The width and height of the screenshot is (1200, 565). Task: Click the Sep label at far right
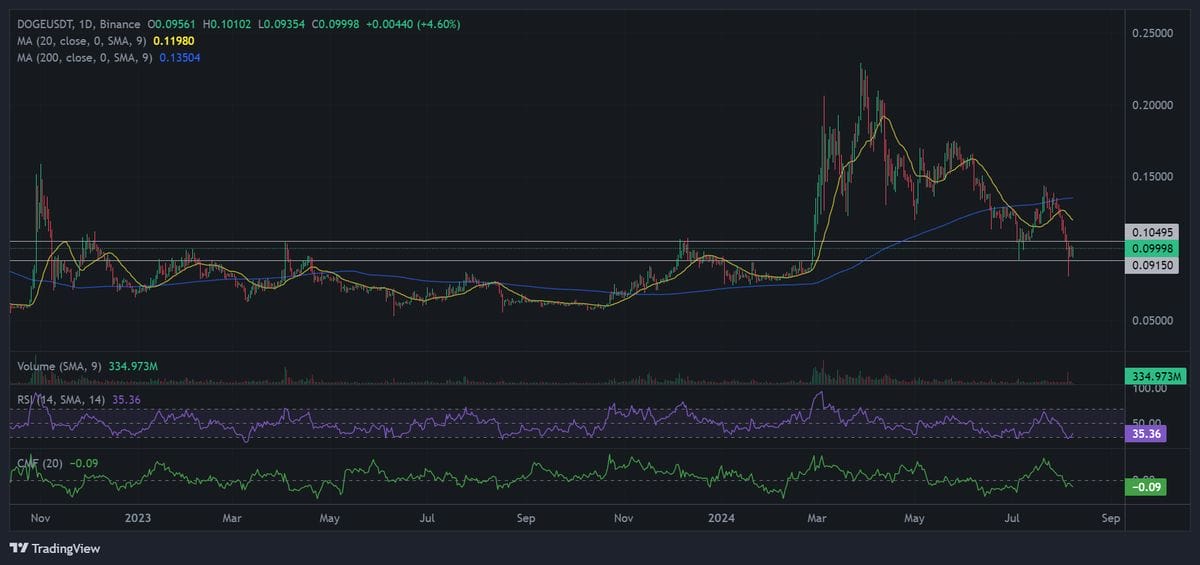1111,519
